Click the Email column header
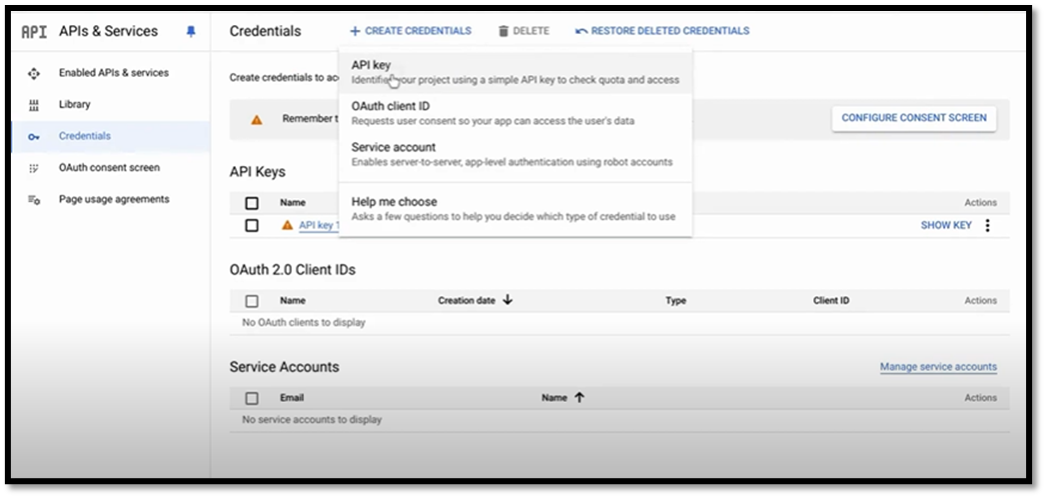Image resolution: width=1045 pixels, height=497 pixels. (292, 398)
